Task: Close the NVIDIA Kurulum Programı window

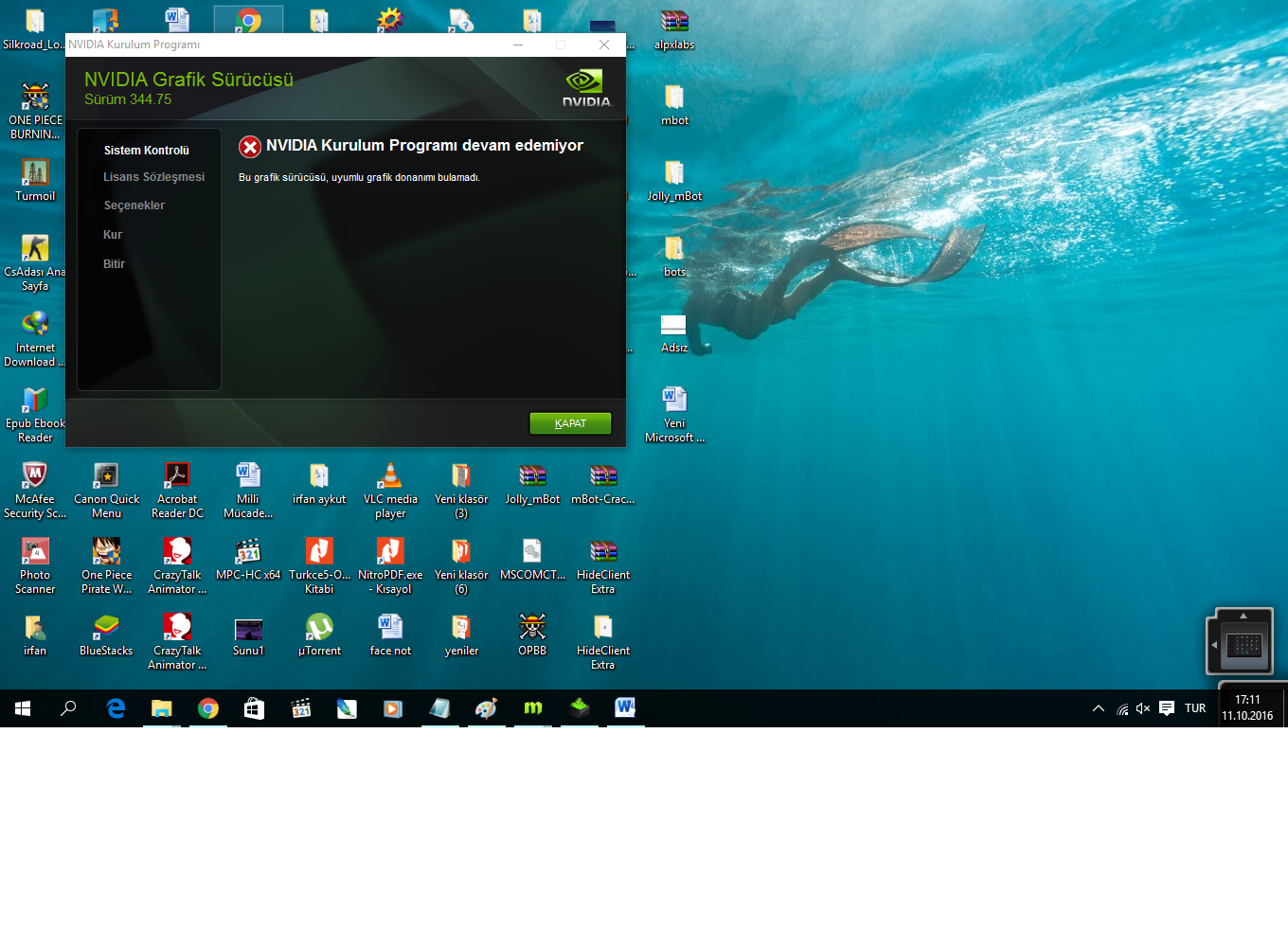Action: pyautogui.click(x=604, y=45)
